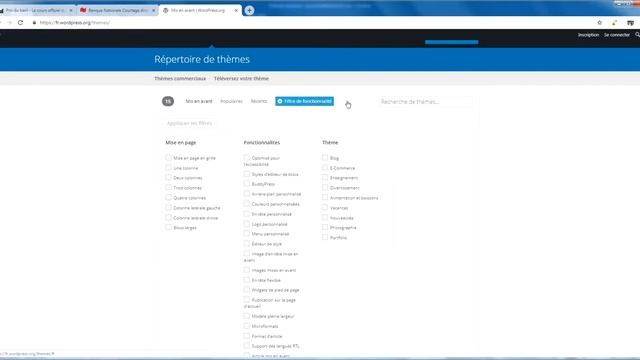Open the Mis en avant filter
The width and height of the screenshot is (640, 360).
[199, 101]
